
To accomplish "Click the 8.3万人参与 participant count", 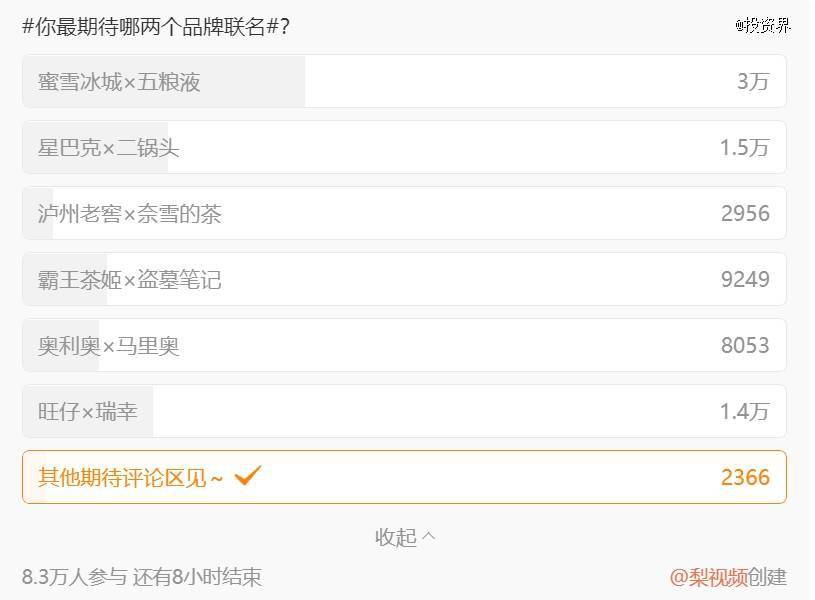I will (74, 577).
